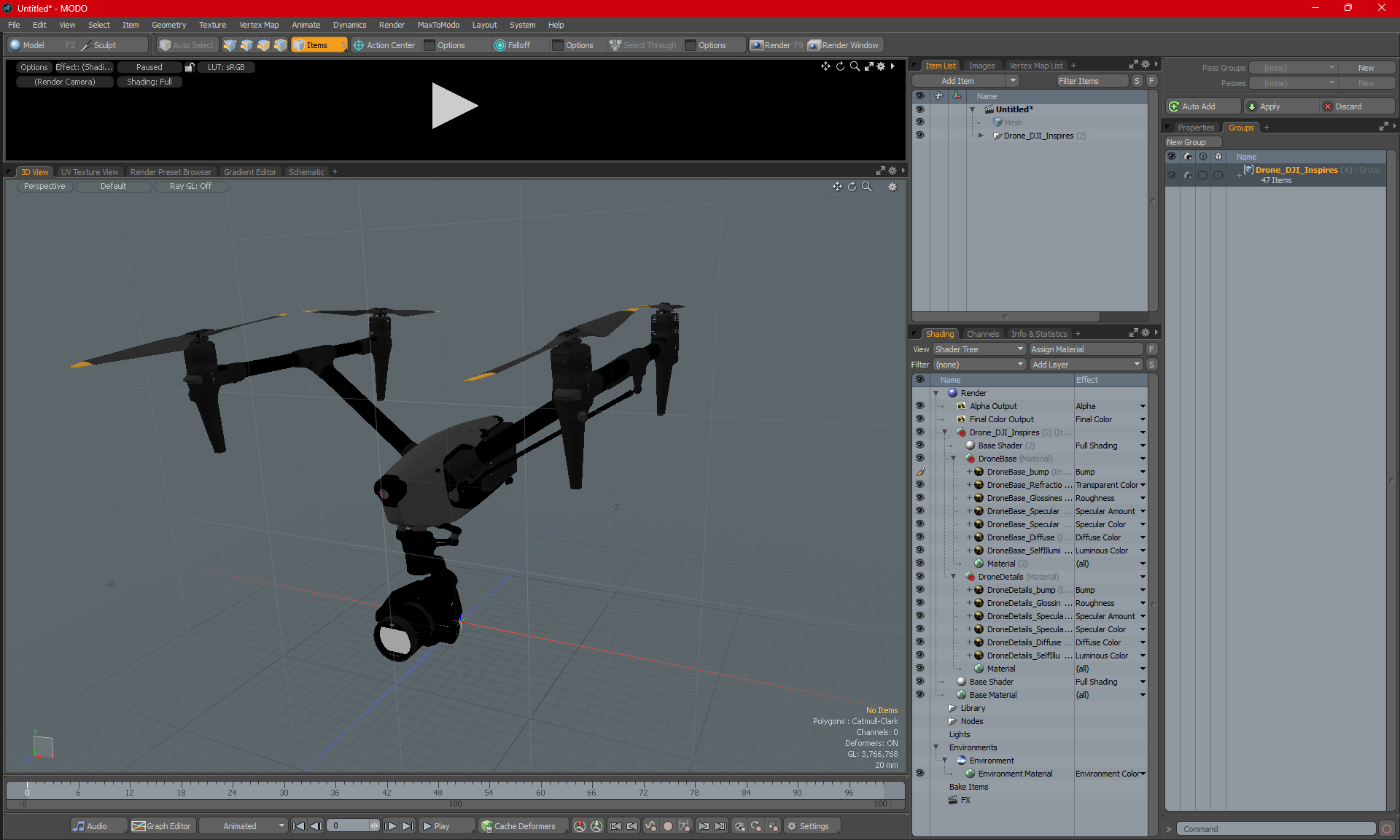Click the rotate view icon in the 3D viewport
This screenshot has height=840, width=1400.
(x=852, y=187)
